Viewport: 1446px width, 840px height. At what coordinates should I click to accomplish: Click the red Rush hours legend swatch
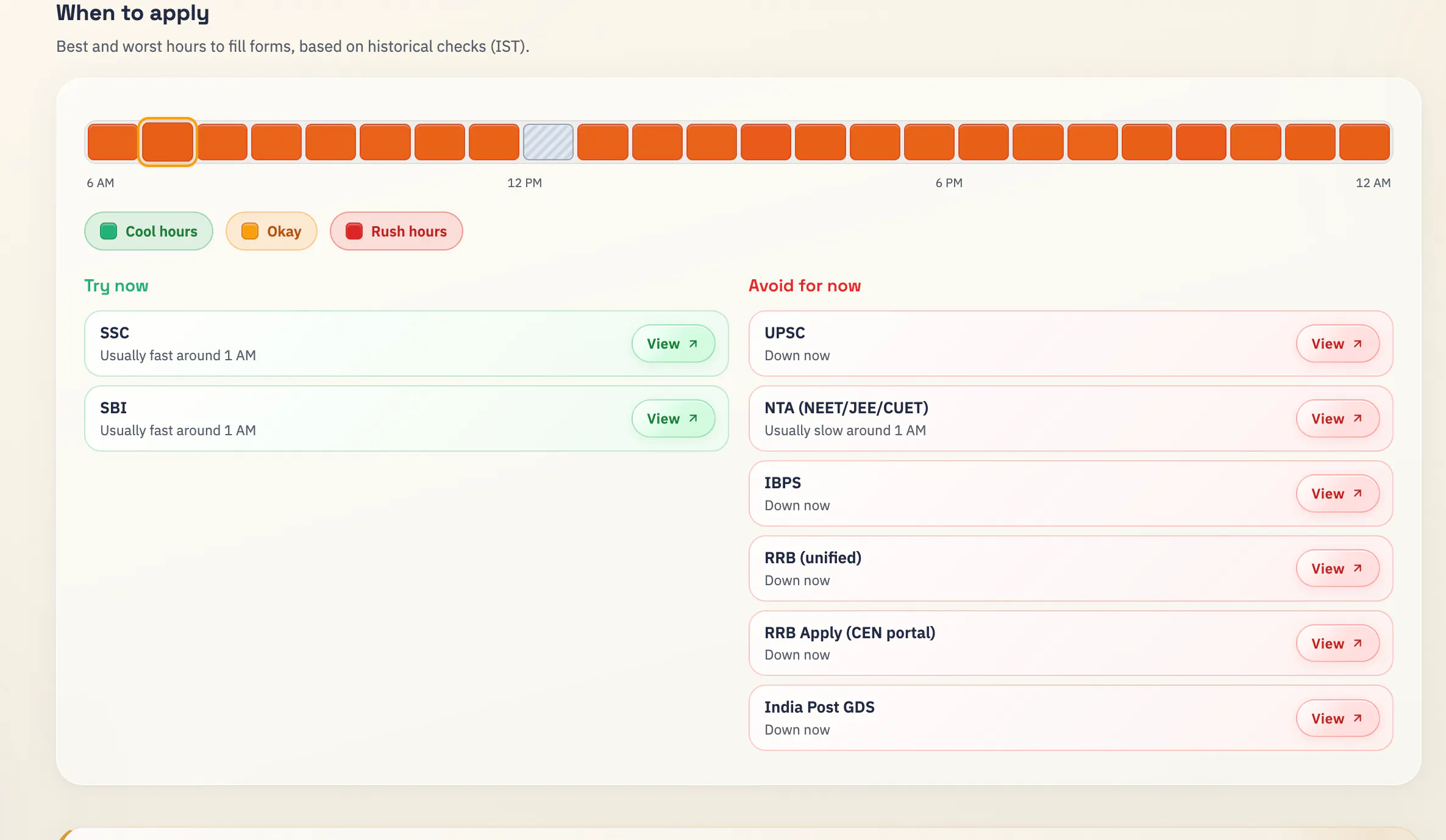pyautogui.click(x=354, y=232)
